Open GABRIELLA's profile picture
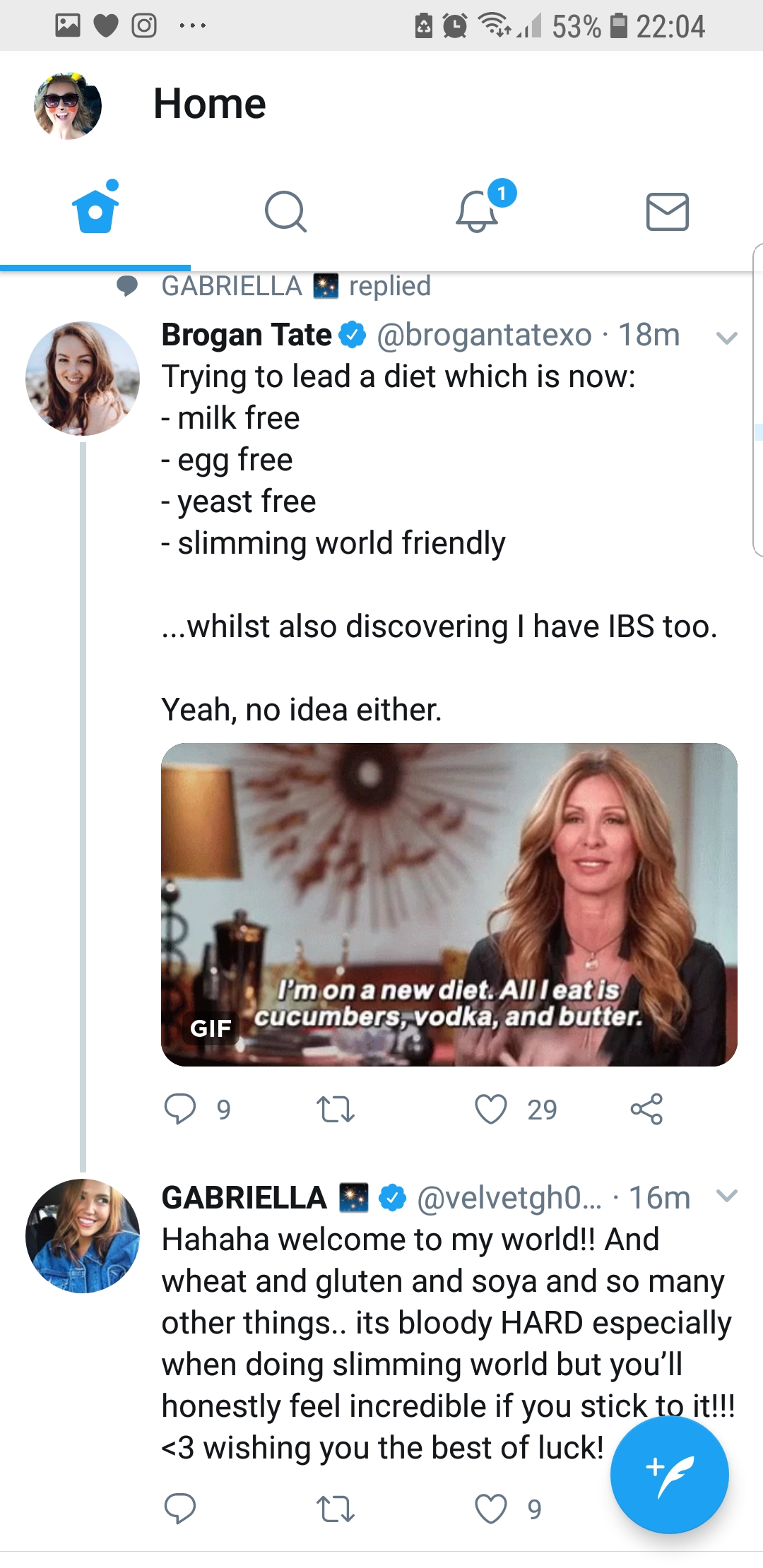Image resolution: width=763 pixels, height=1568 pixels. [x=83, y=1236]
